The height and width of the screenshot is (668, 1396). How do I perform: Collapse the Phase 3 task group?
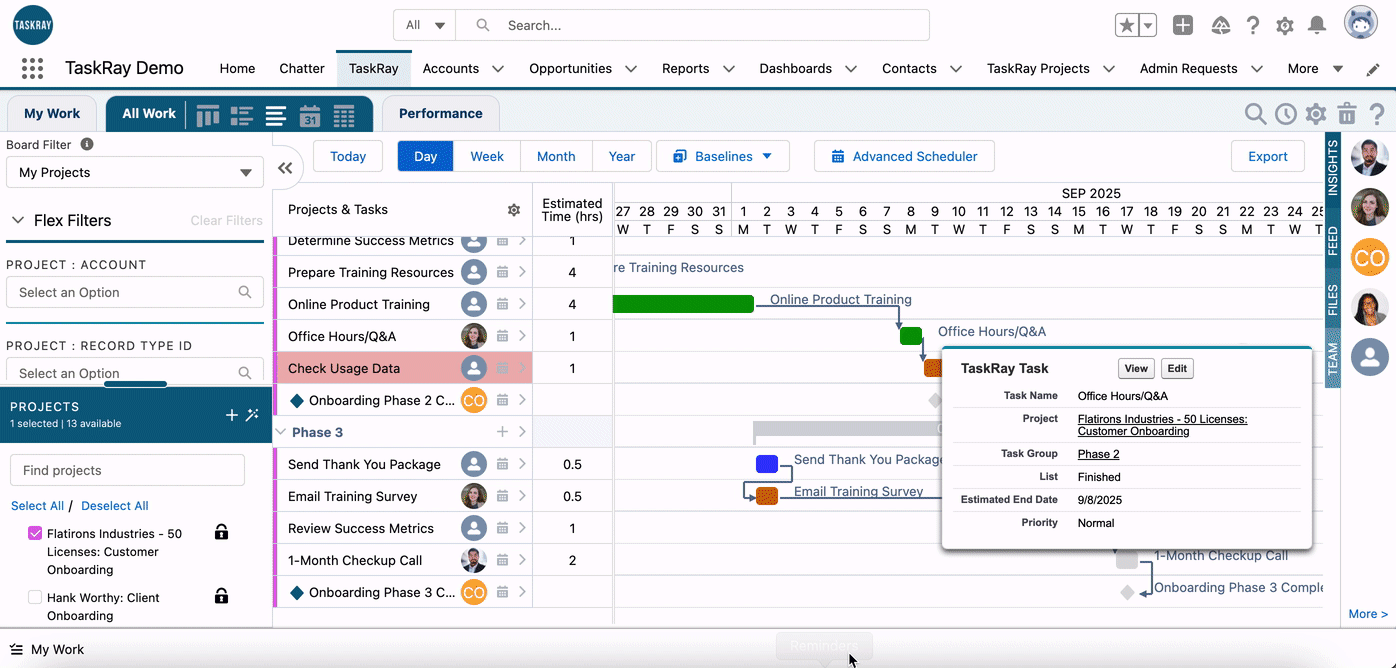click(x=279, y=433)
